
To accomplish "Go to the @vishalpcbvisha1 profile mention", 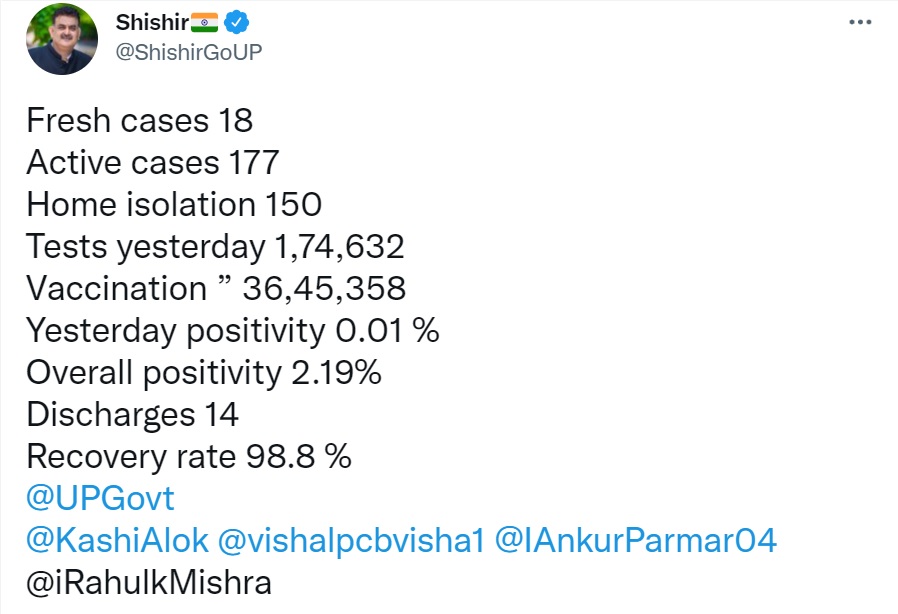I will pos(351,540).
